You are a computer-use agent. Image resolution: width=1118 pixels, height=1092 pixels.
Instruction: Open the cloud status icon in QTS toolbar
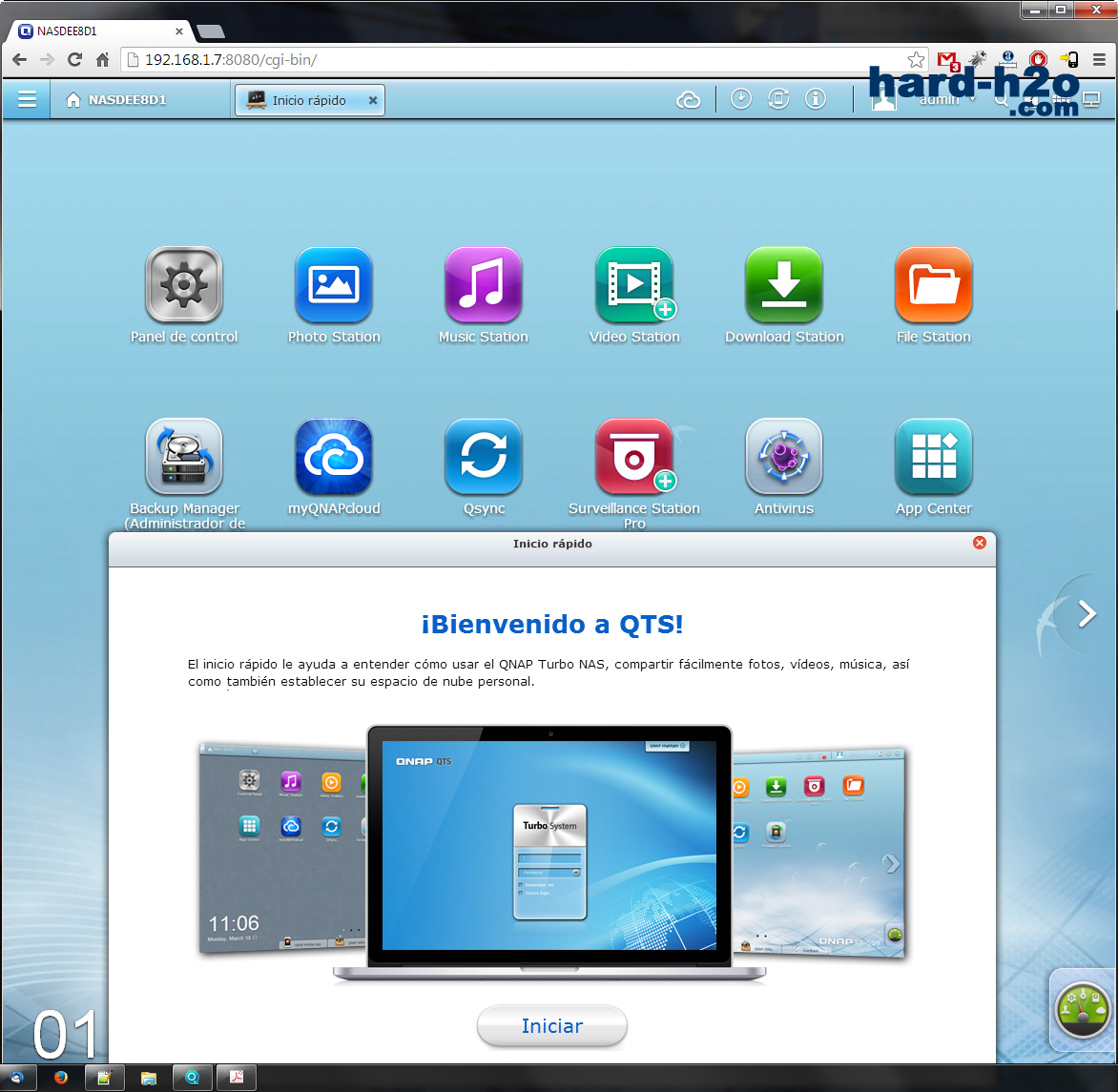point(688,100)
